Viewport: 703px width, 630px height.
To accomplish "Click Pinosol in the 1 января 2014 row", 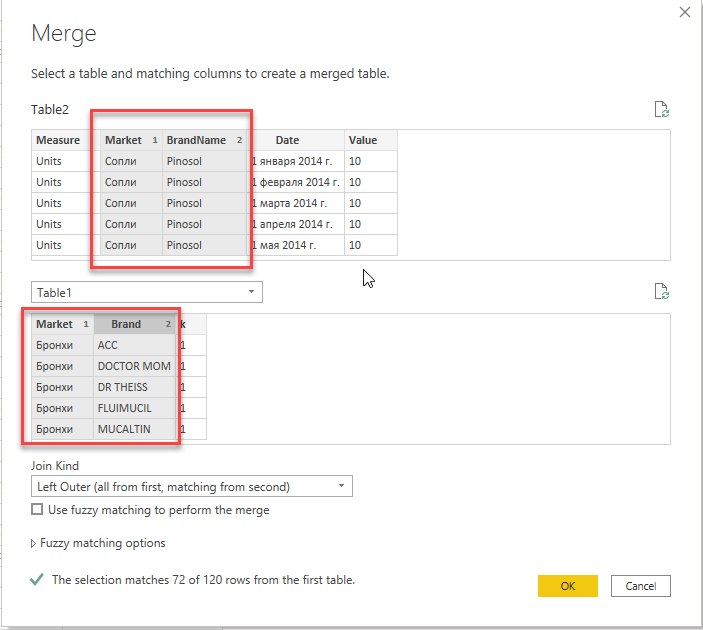I will (204, 161).
